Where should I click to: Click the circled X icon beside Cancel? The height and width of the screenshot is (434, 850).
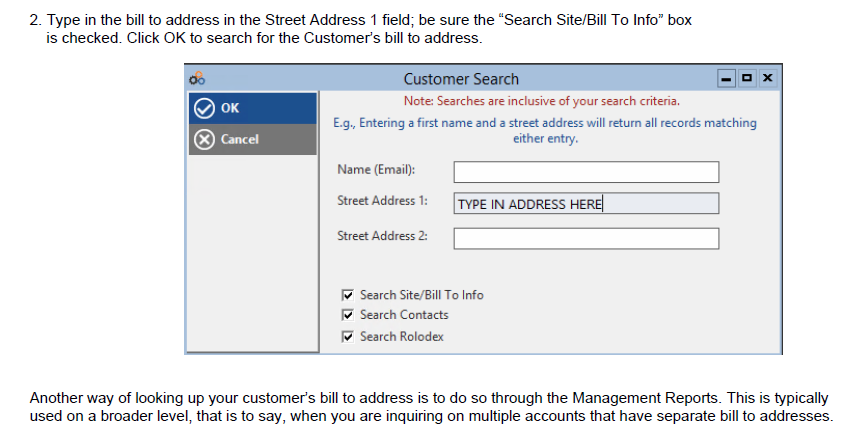pyautogui.click(x=204, y=139)
